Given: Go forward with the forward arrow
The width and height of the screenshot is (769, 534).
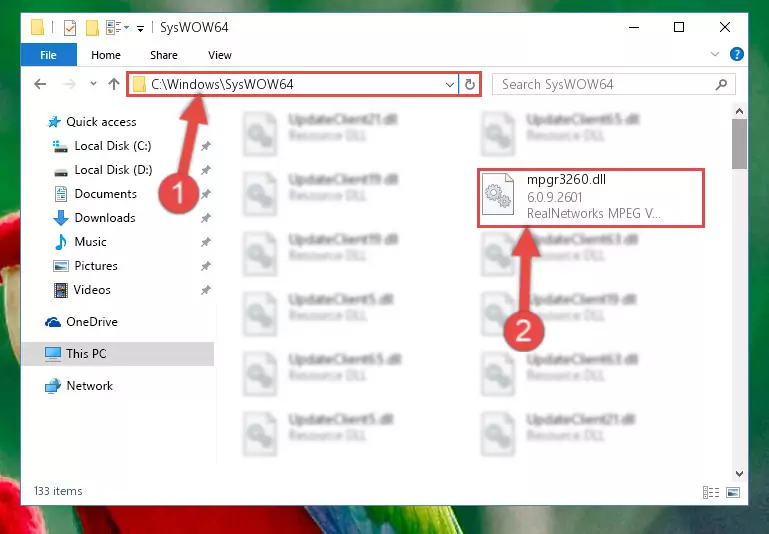Looking at the screenshot, I should [70, 84].
